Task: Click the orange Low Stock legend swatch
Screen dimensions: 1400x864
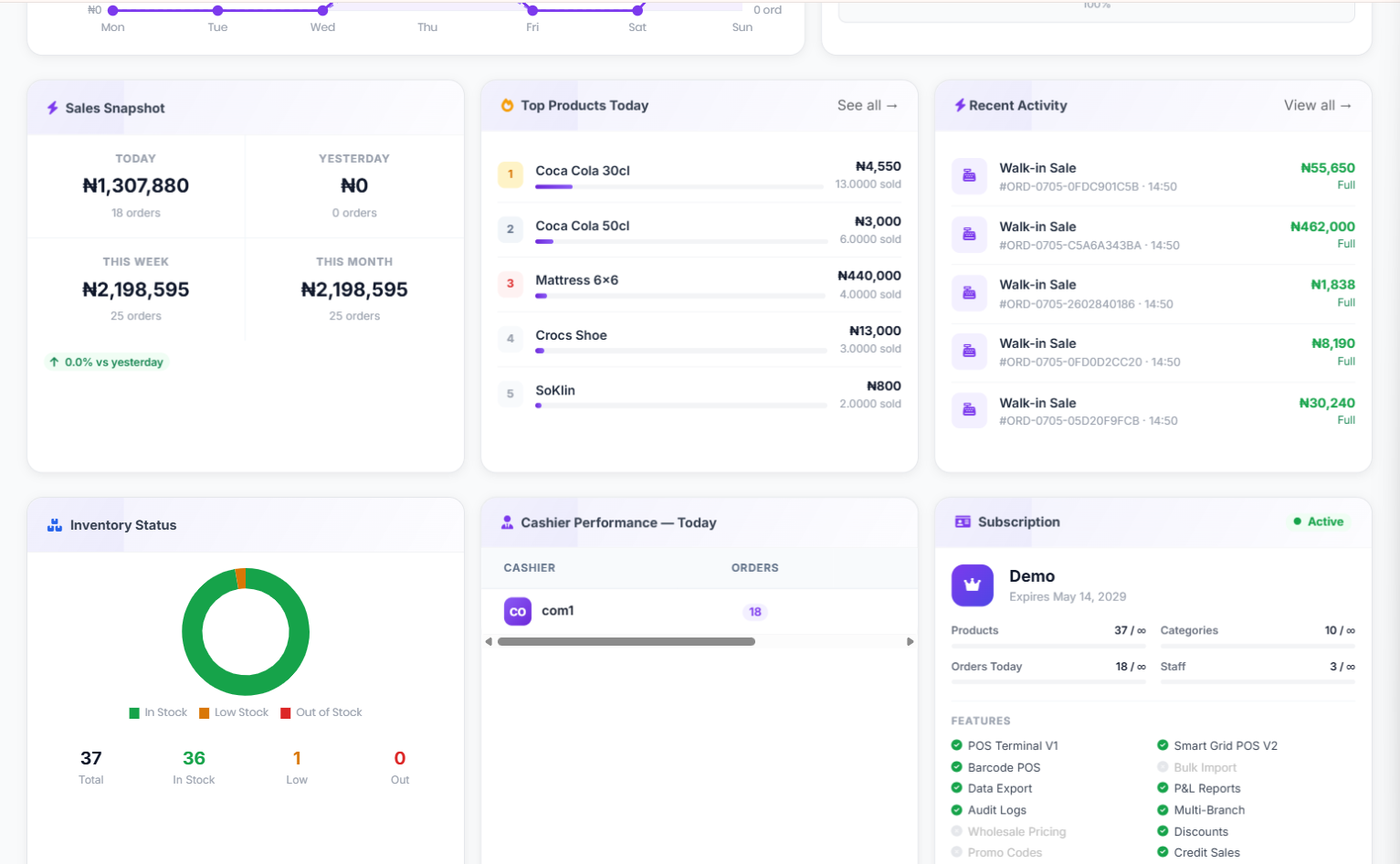Action: tap(205, 713)
